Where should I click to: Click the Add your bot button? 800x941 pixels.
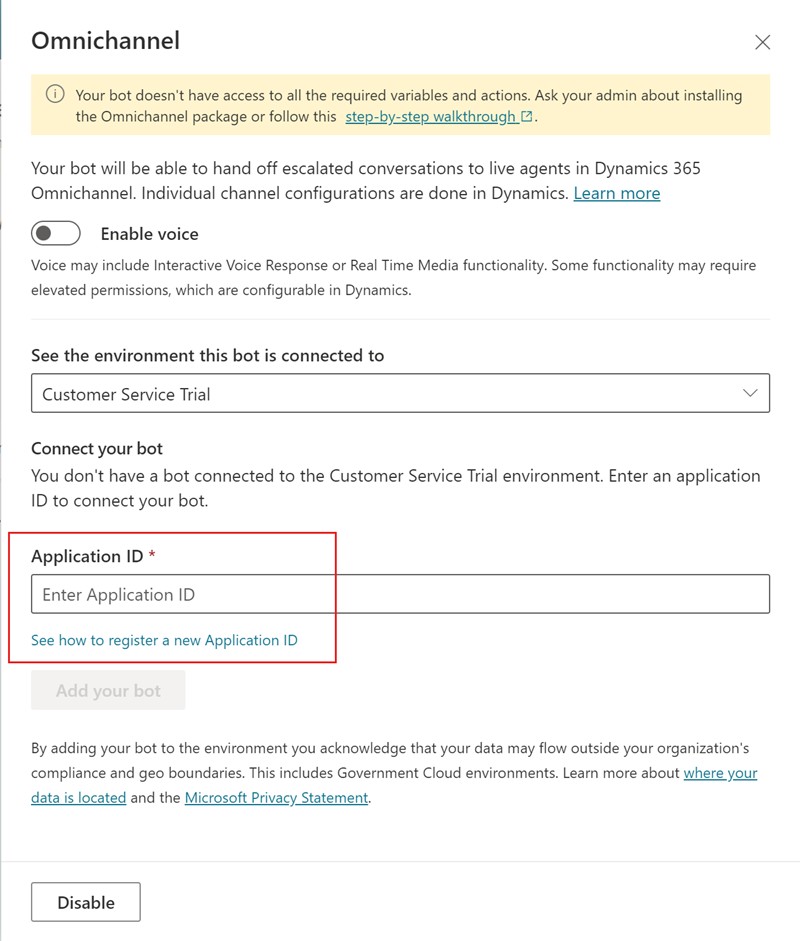tap(108, 690)
